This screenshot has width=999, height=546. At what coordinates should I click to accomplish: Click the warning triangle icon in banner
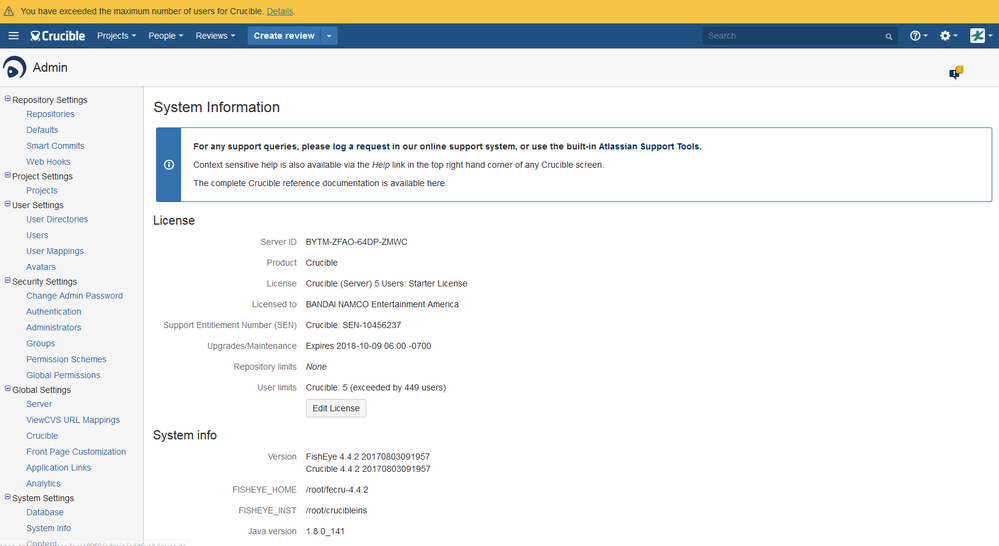[x=9, y=11]
